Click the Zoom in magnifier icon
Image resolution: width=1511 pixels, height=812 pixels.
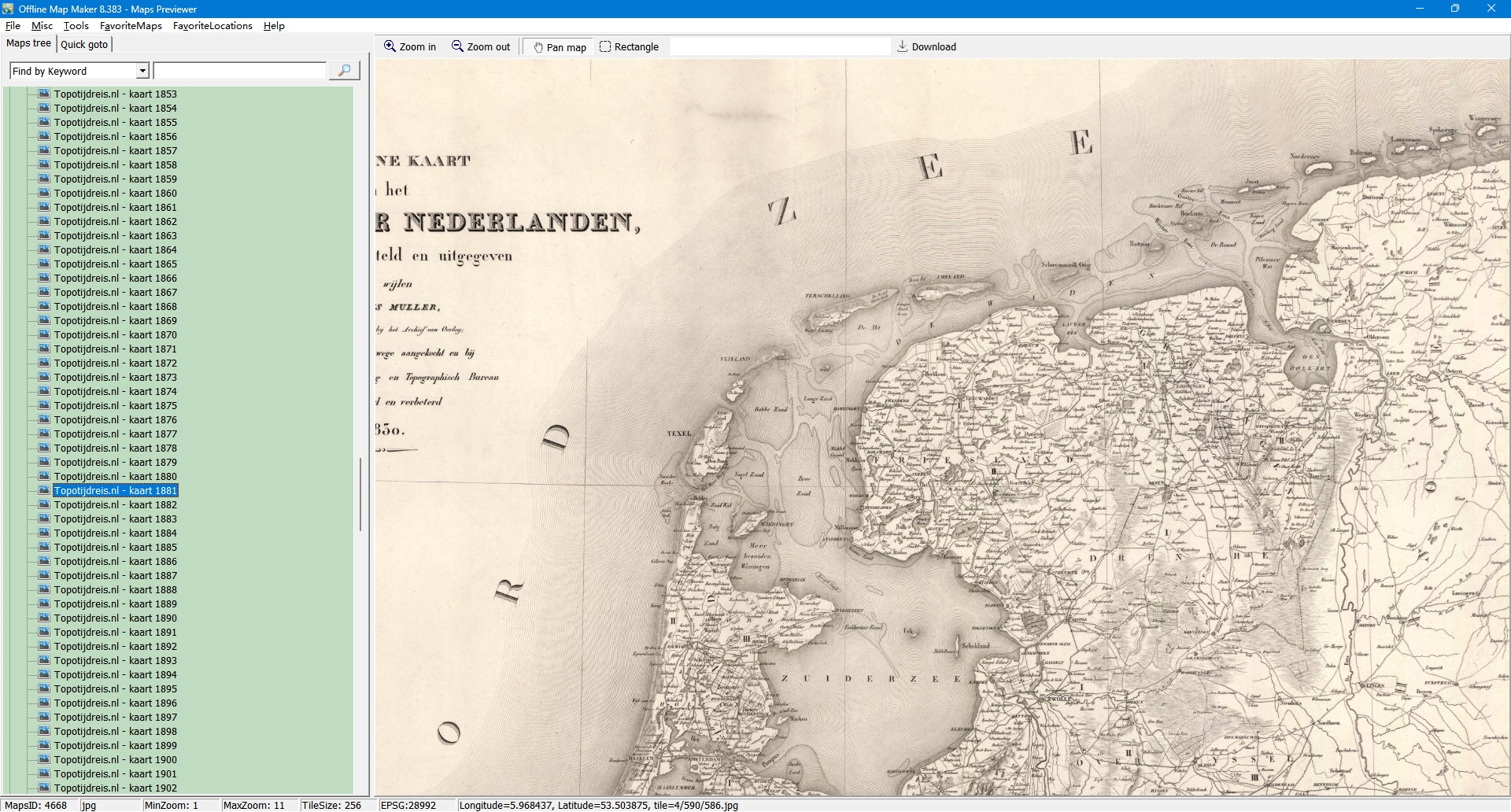[390, 46]
